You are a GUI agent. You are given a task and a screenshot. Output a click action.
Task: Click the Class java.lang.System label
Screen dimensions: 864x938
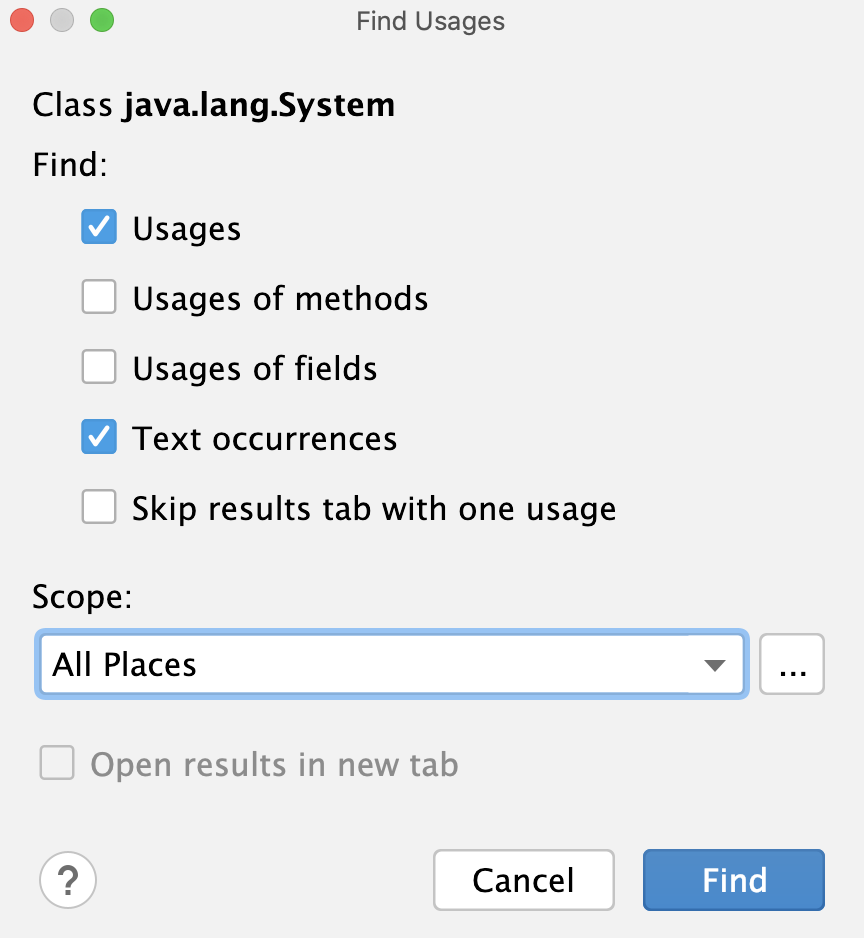coord(213,104)
